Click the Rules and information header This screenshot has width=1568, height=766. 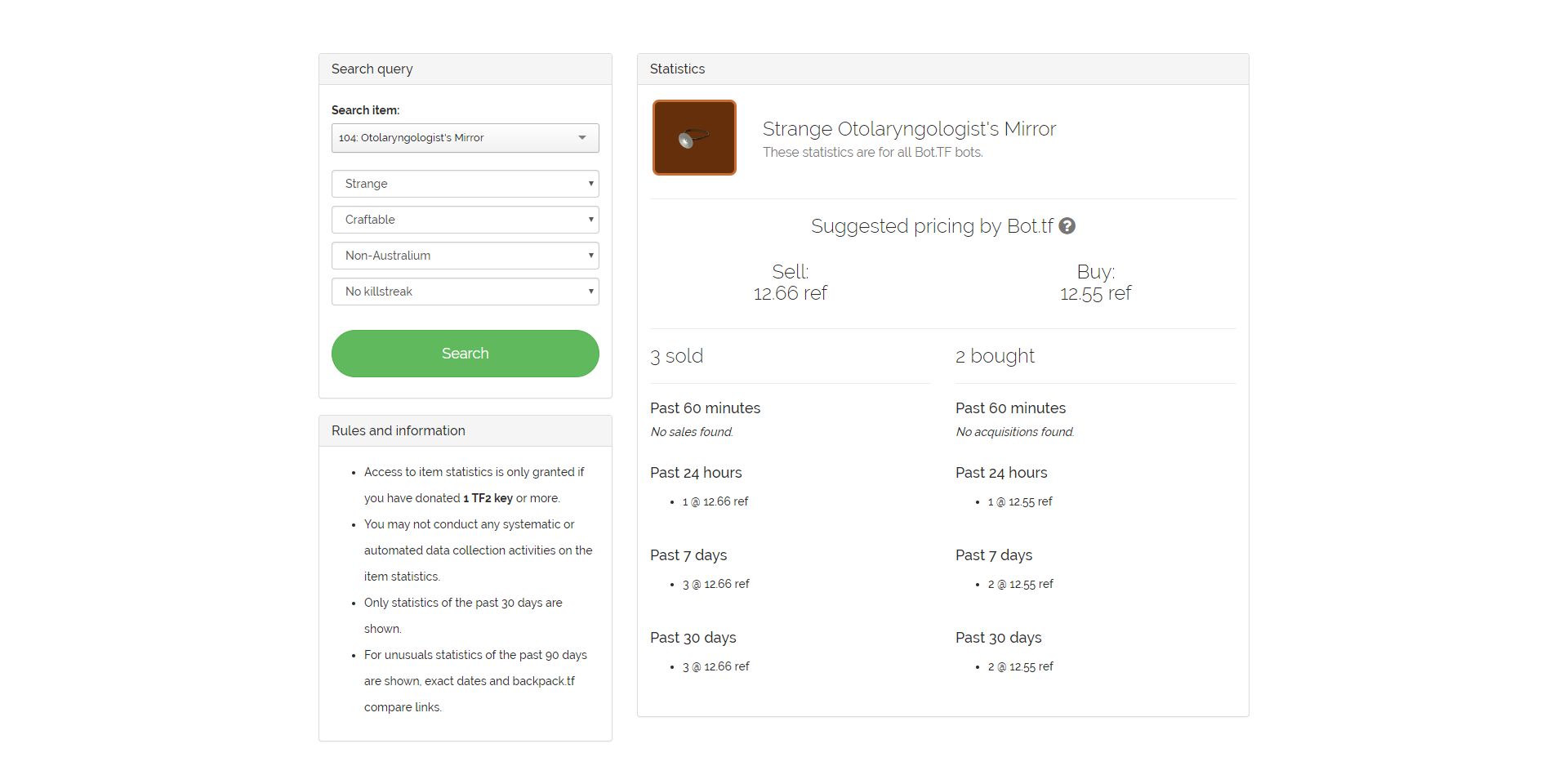(x=465, y=431)
